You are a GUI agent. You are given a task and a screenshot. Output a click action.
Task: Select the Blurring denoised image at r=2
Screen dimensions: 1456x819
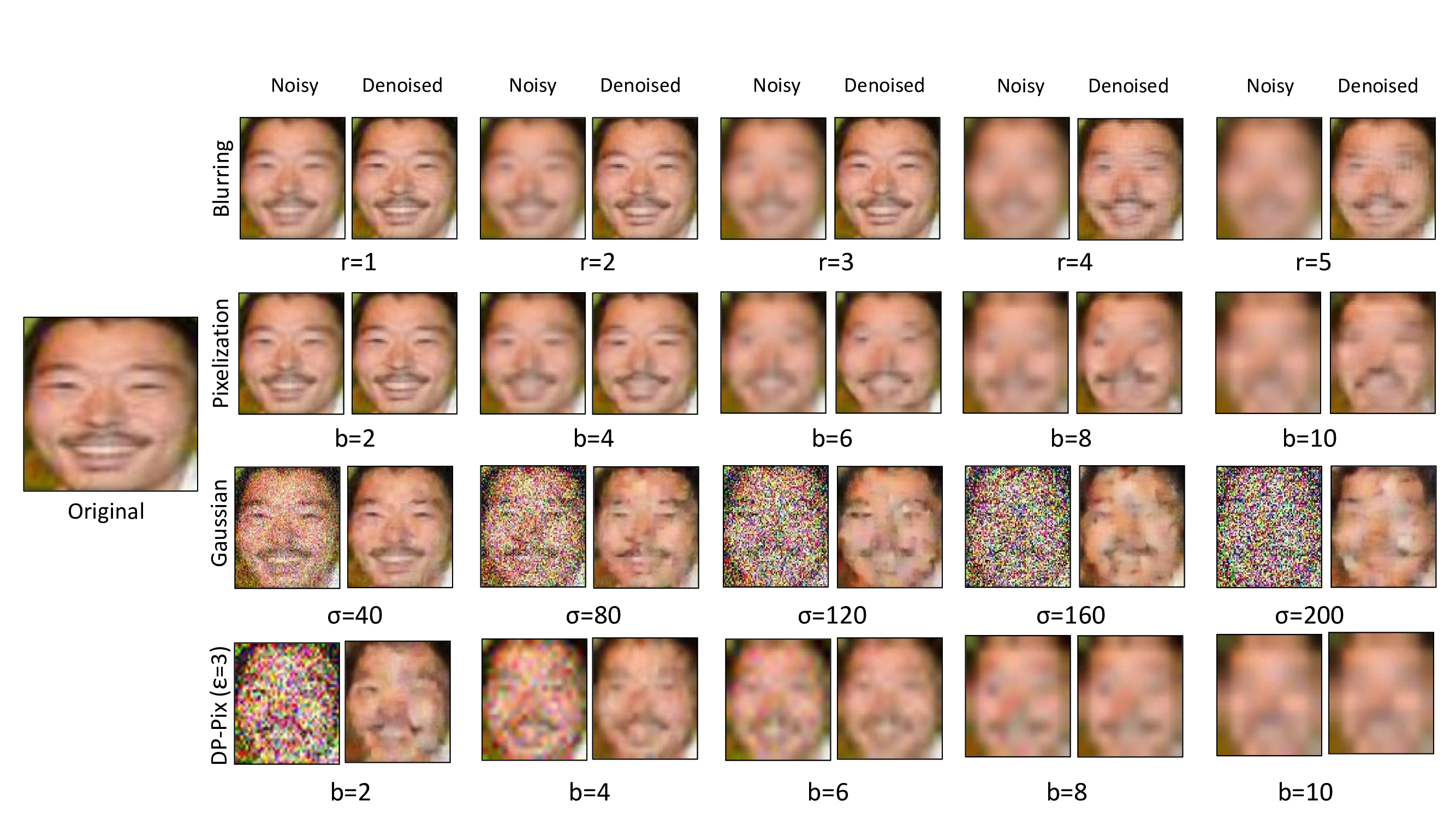coord(645,178)
